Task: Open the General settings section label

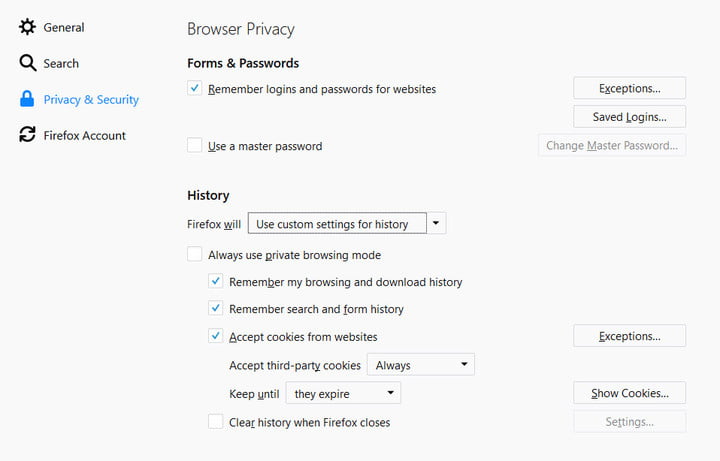Action: (64, 27)
